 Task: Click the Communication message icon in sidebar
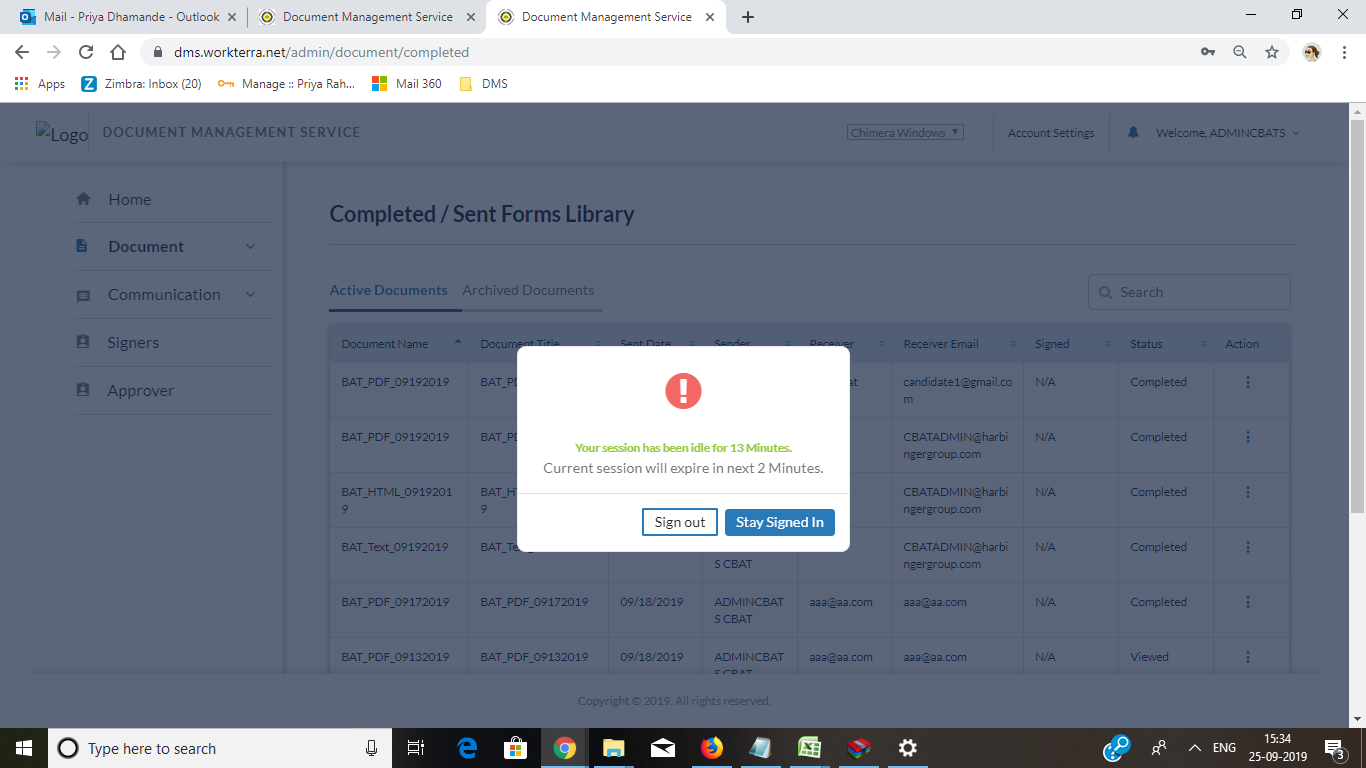83,295
